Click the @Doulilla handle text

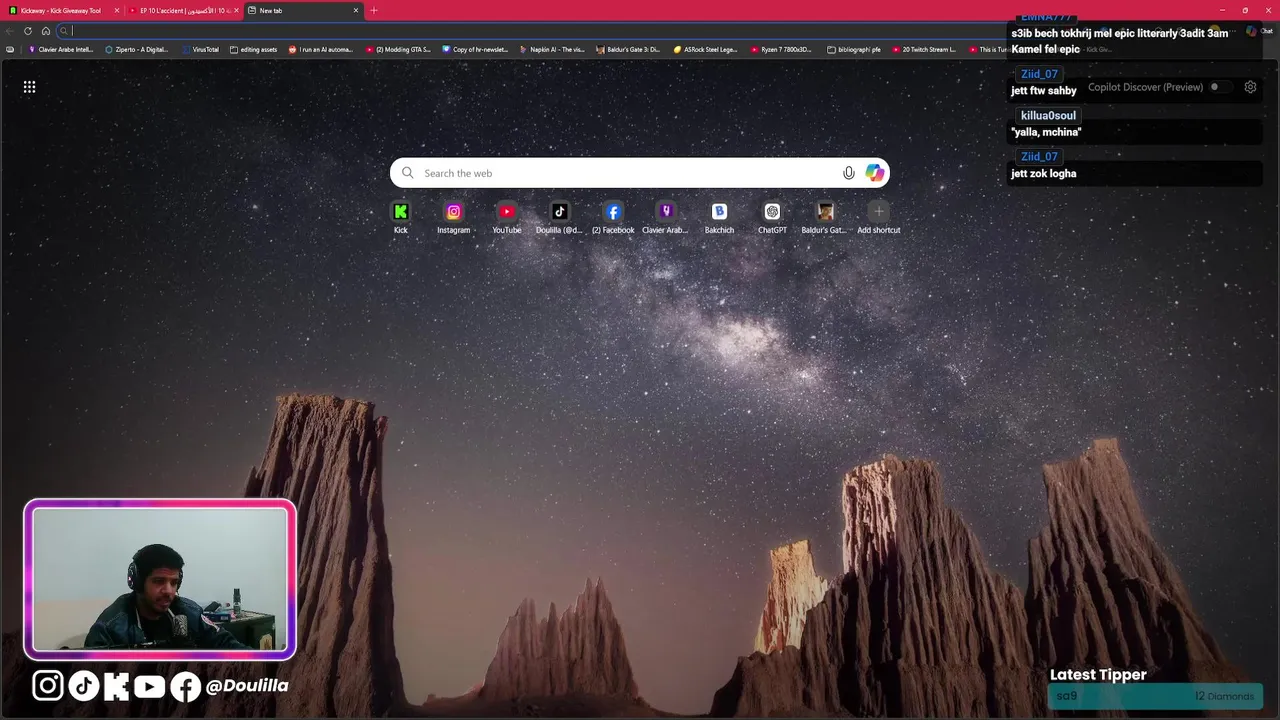pyautogui.click(x=247, y=686)
